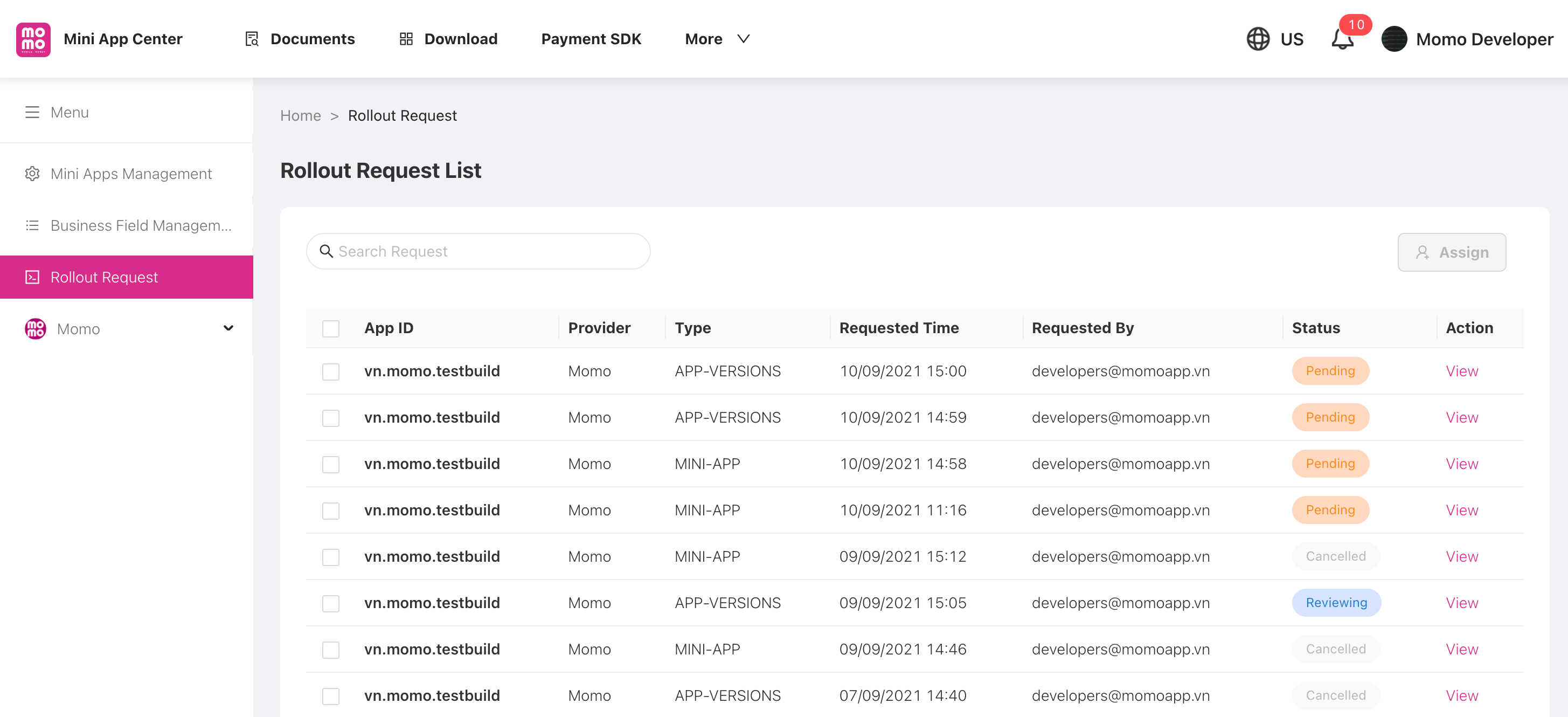View the request from 10/09/2021 14:58
1568x717 pixels.
(x=1461, y=464)
